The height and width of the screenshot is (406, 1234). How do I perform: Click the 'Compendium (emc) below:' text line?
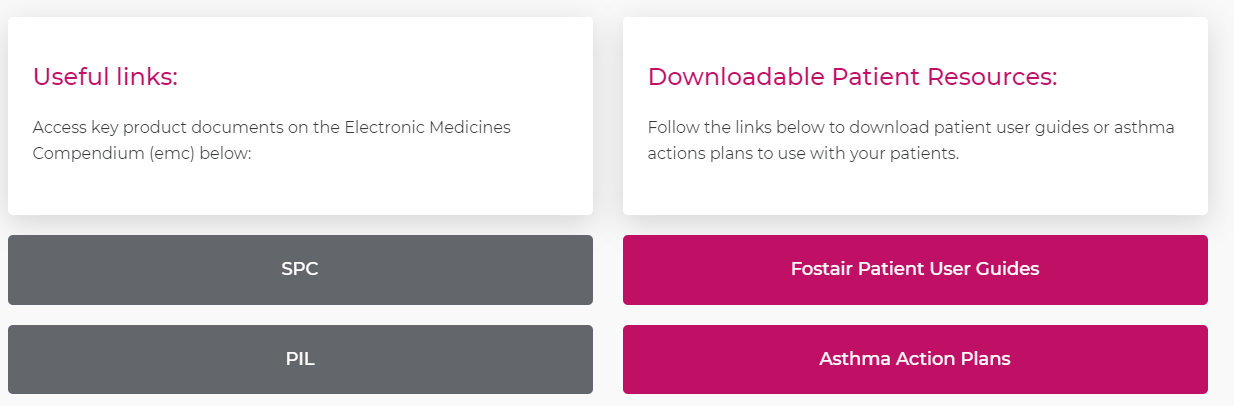pyautogui.click(x=141, y=154)
